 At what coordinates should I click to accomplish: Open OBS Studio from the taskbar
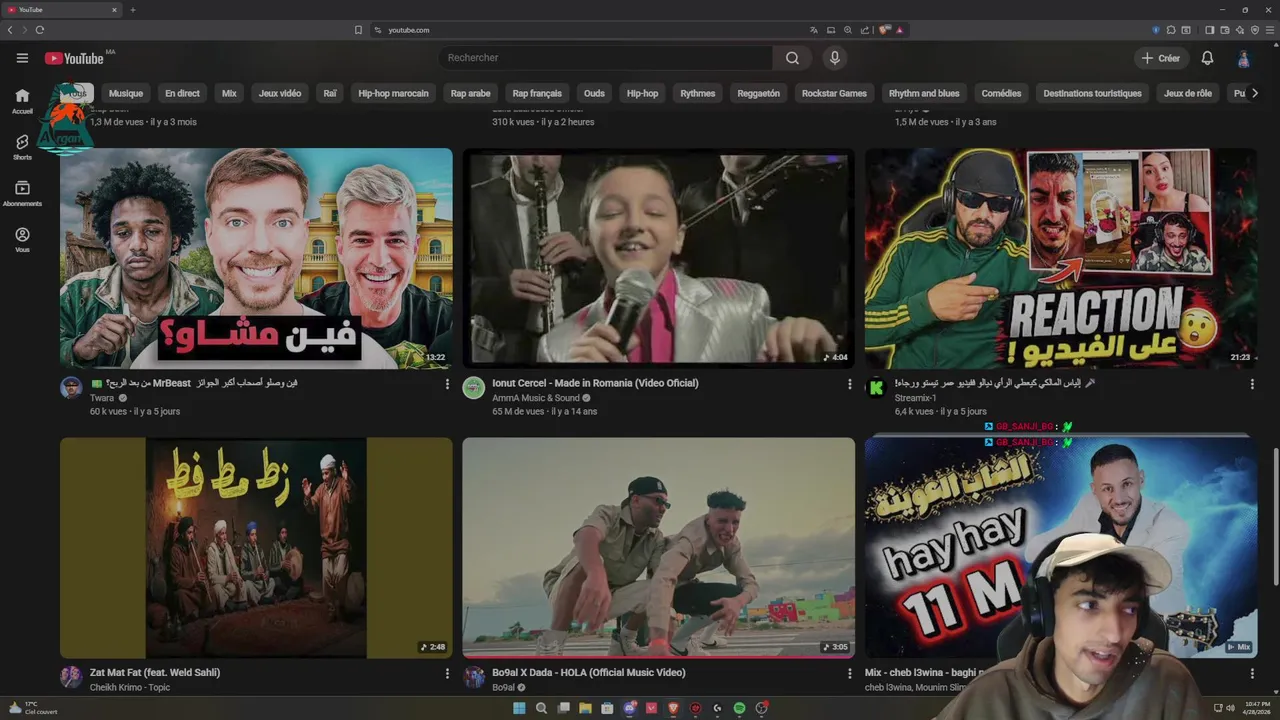[x=761, y=708]
